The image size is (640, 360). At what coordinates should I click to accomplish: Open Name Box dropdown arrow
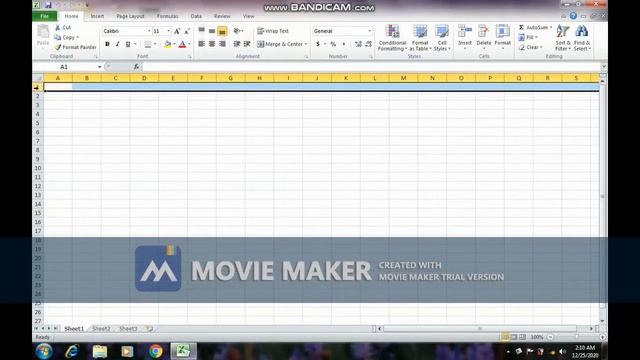(x=99, y=67)
